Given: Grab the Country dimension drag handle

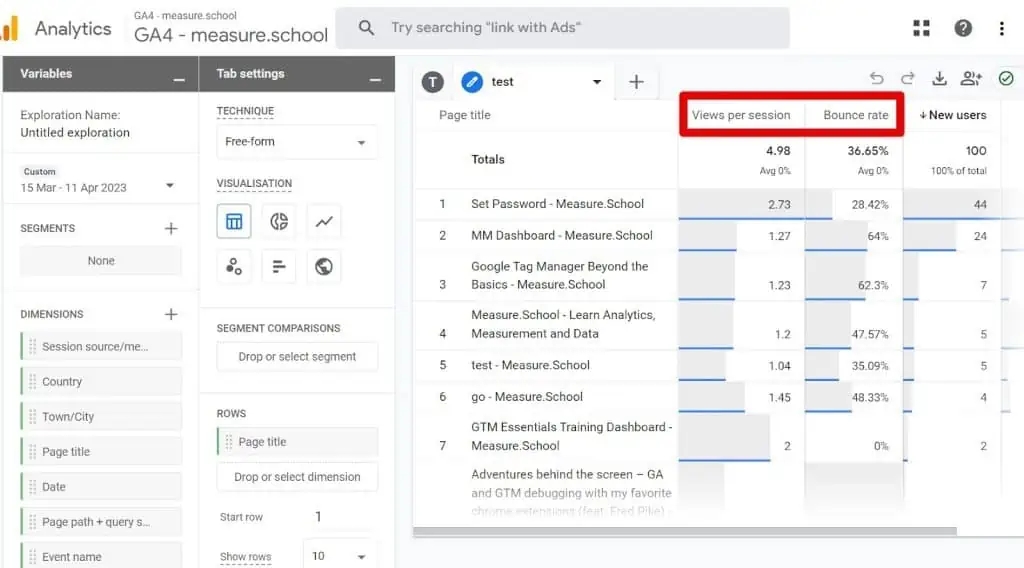Looking at the screenshot, I should pos(33,381).
